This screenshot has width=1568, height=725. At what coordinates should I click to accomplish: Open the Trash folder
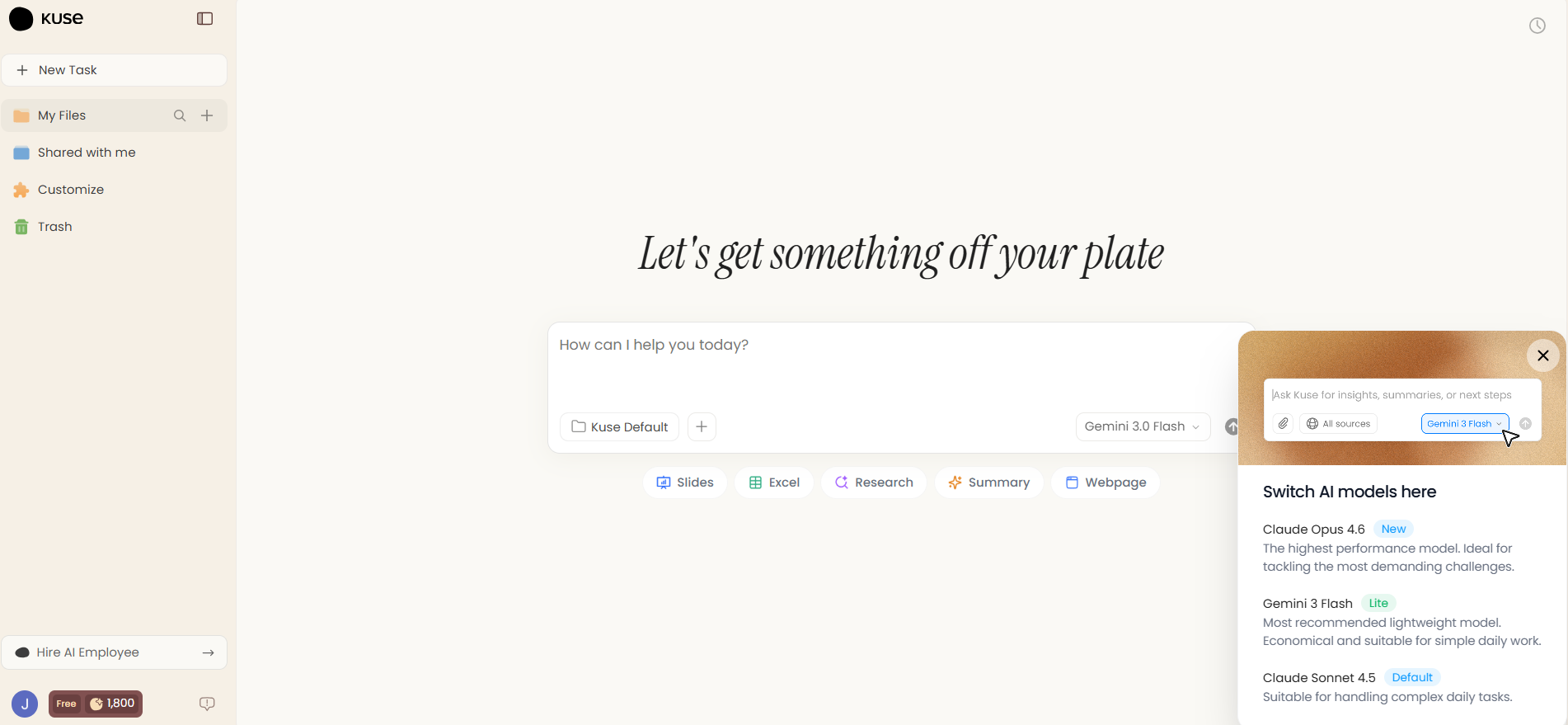54,227
